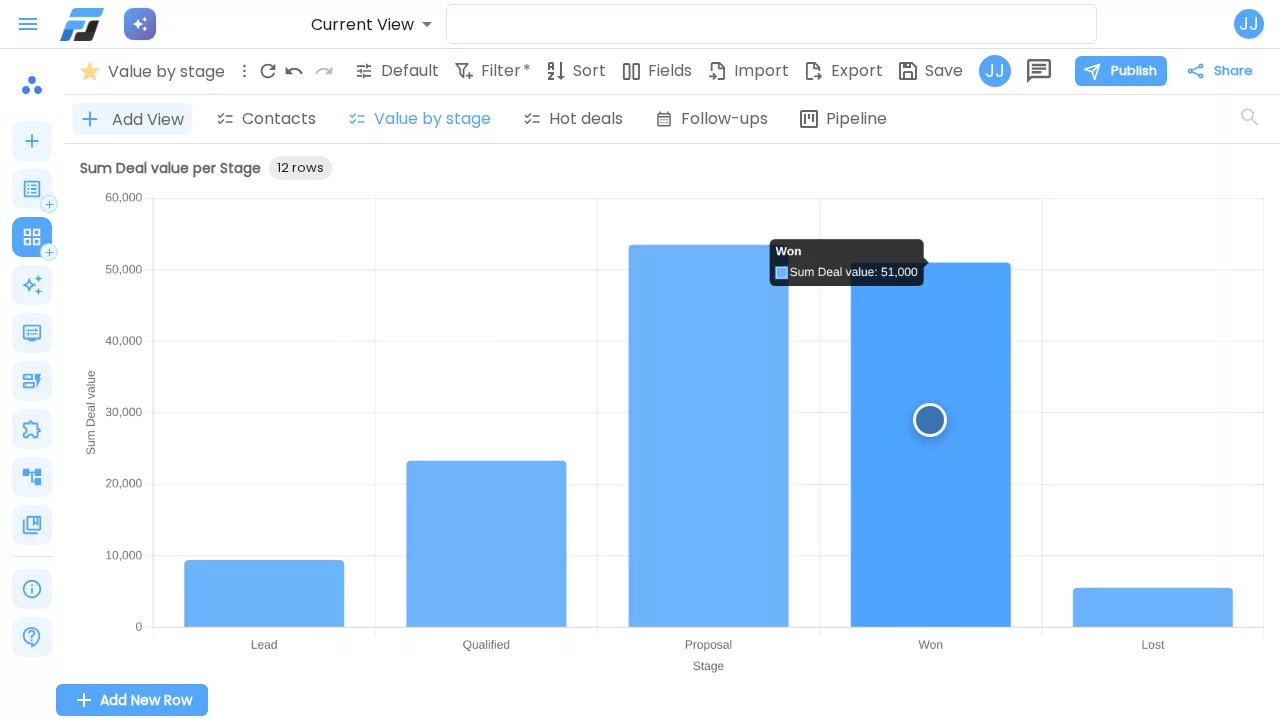The width and height of the screenshot is (1280, 720).
Task: Click the Qualified bar in chart
Action: coord(486,544)
